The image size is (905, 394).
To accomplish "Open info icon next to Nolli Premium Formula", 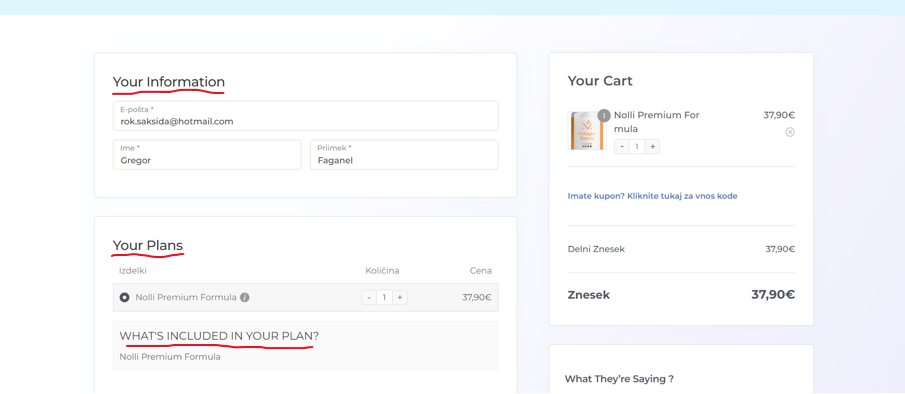I will (x=245, y=298).
